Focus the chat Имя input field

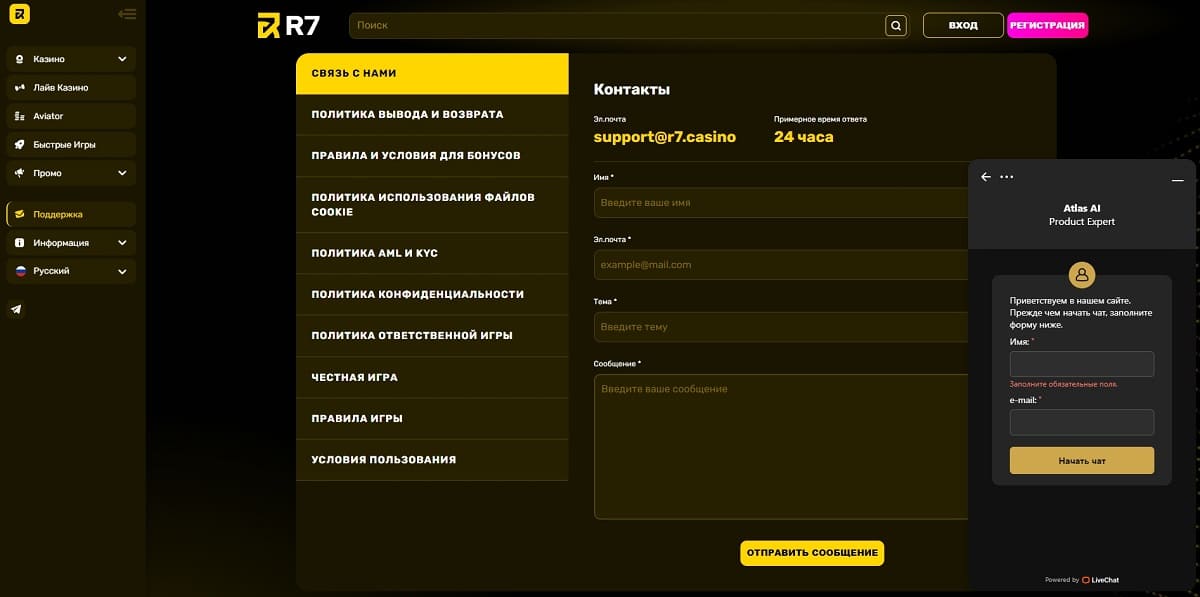click(x=1082, y=364)
